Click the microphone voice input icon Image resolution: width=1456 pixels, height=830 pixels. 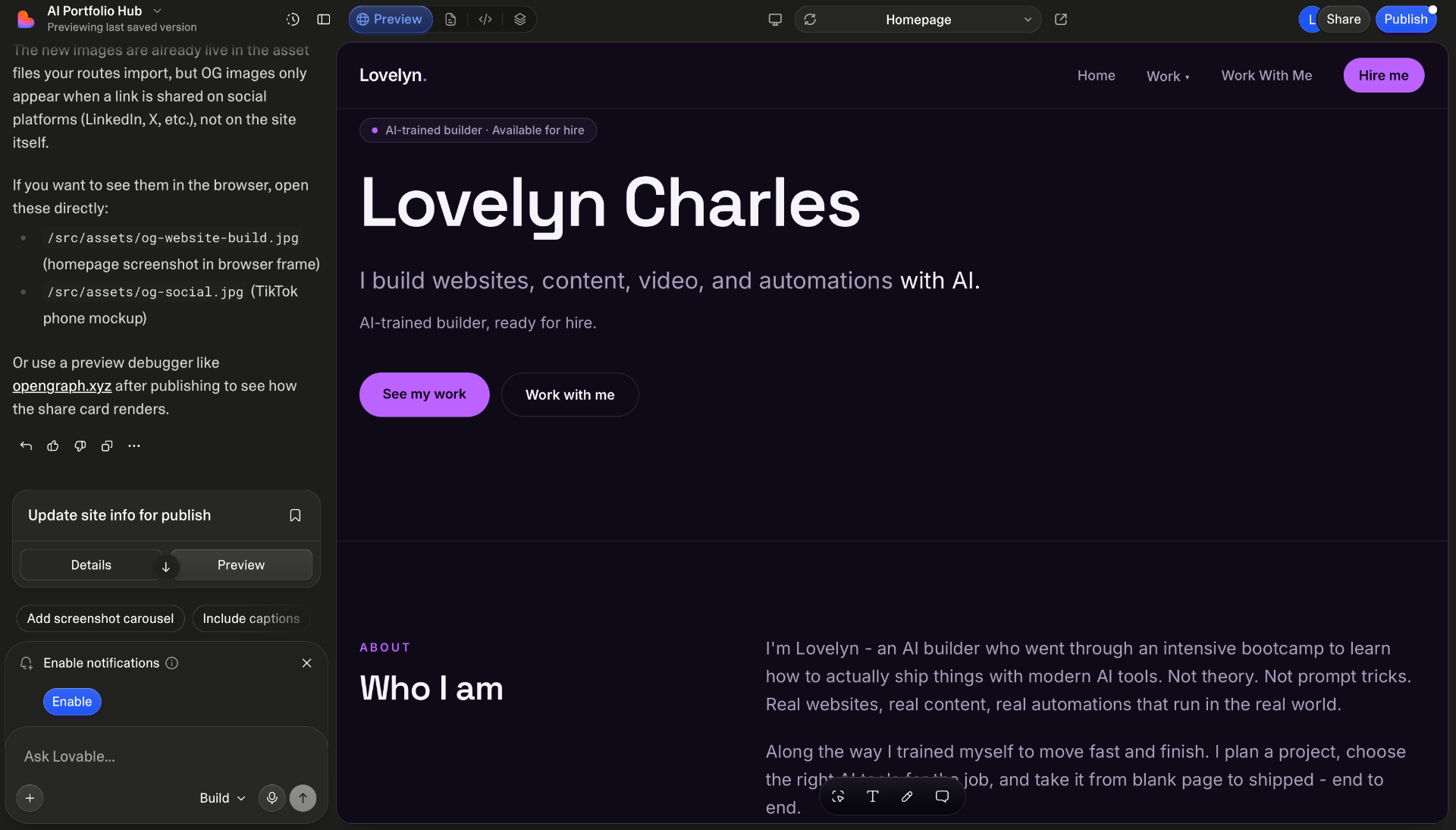point(271,798)
